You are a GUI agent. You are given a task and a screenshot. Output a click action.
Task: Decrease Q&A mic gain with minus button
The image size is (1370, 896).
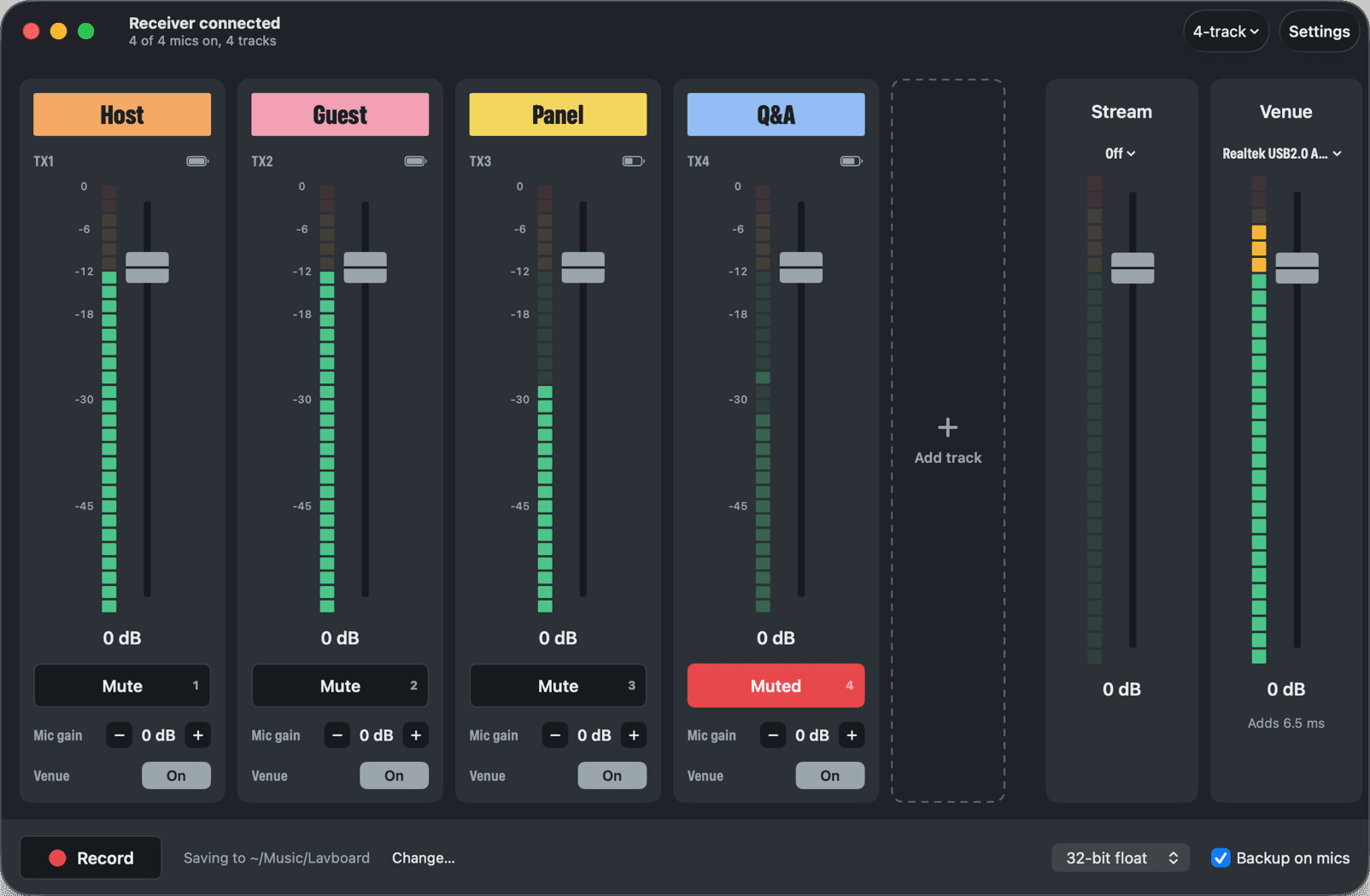coord(773,735)
